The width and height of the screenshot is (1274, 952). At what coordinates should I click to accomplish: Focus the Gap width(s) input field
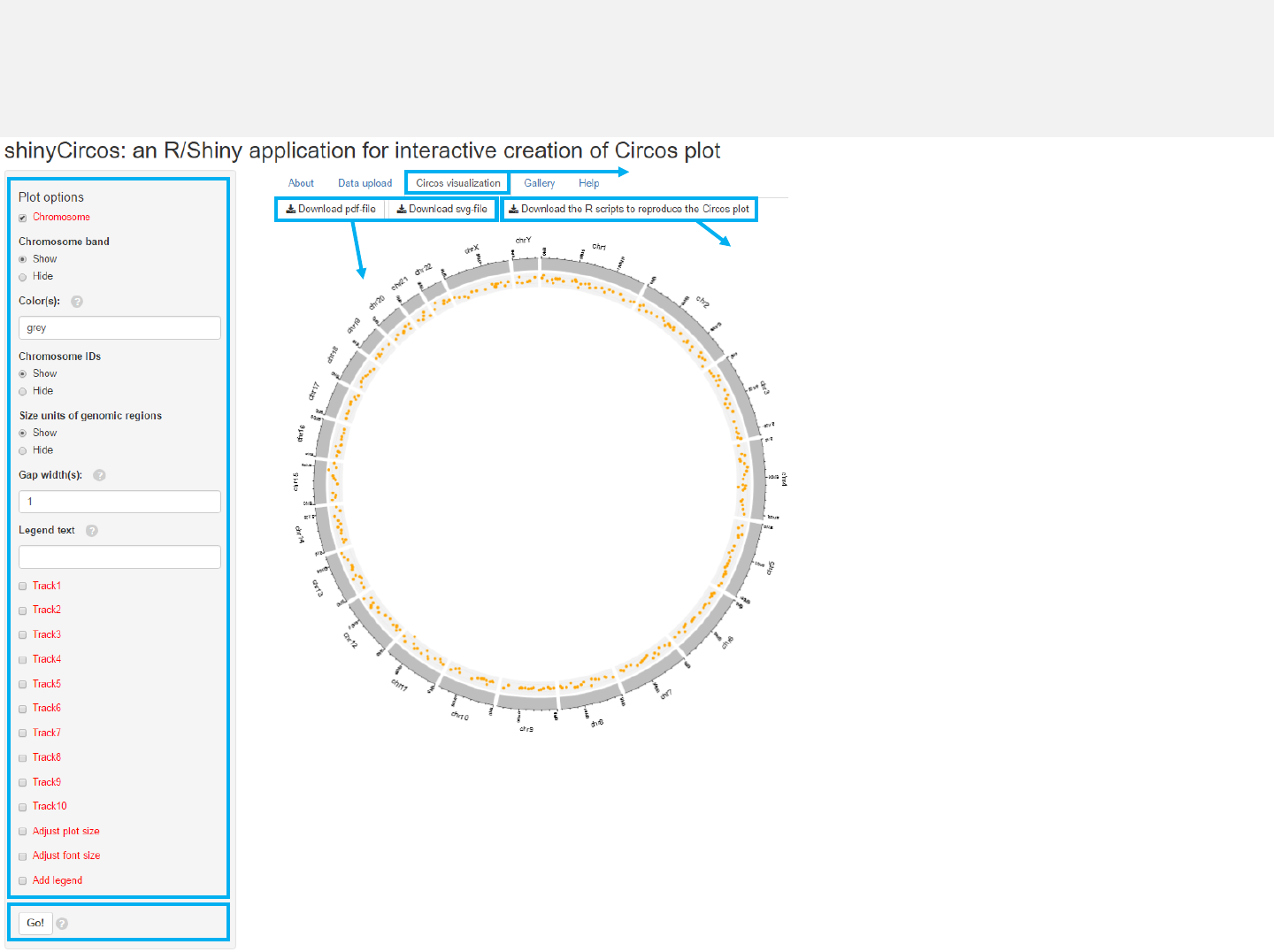tap(119, 502)
